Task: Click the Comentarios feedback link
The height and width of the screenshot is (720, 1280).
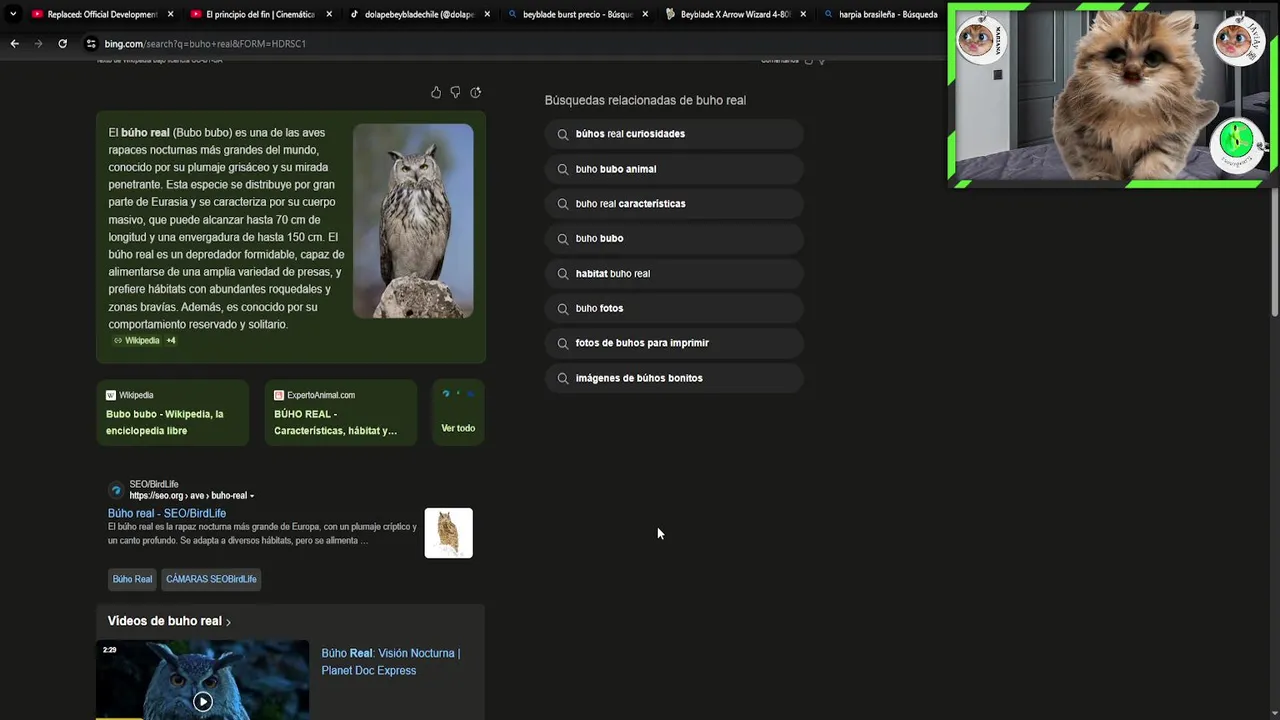Action: pyautogui.click(x=780, y=60)
